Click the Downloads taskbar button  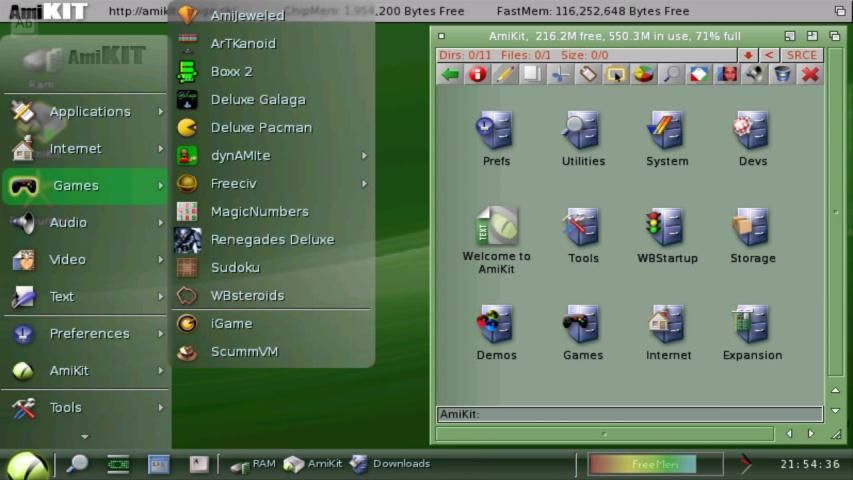(x=391, y=464)
